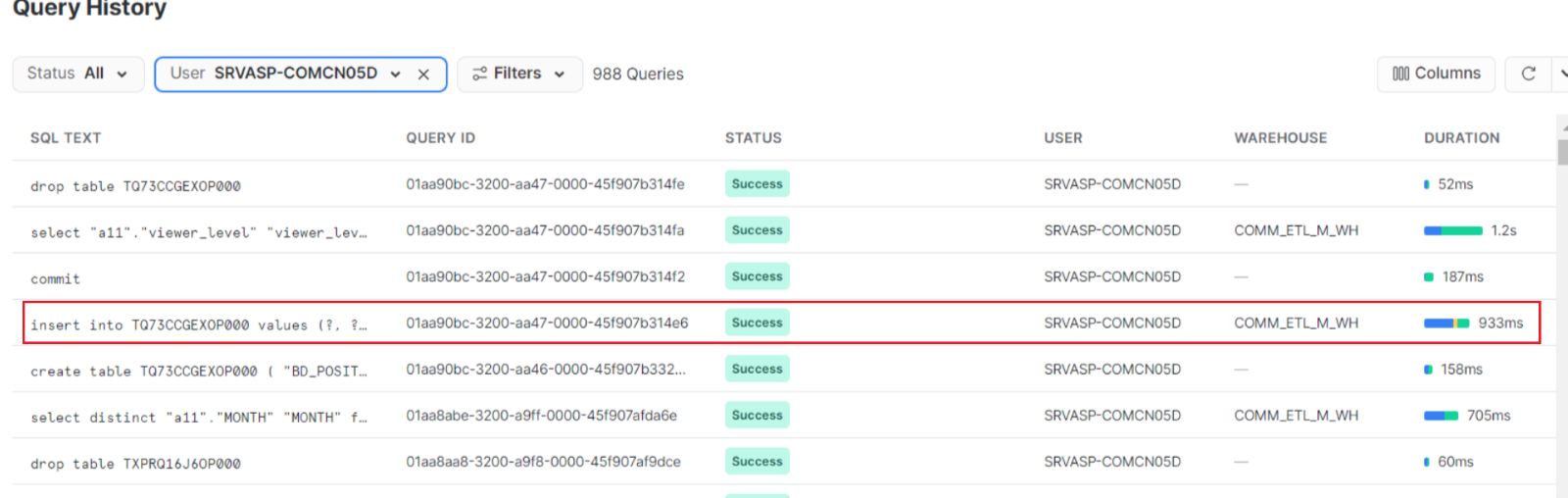Click Success badge on create table row
This screenshot has width=1568, height=498.
pyautogui.click(x=757, y=370)
